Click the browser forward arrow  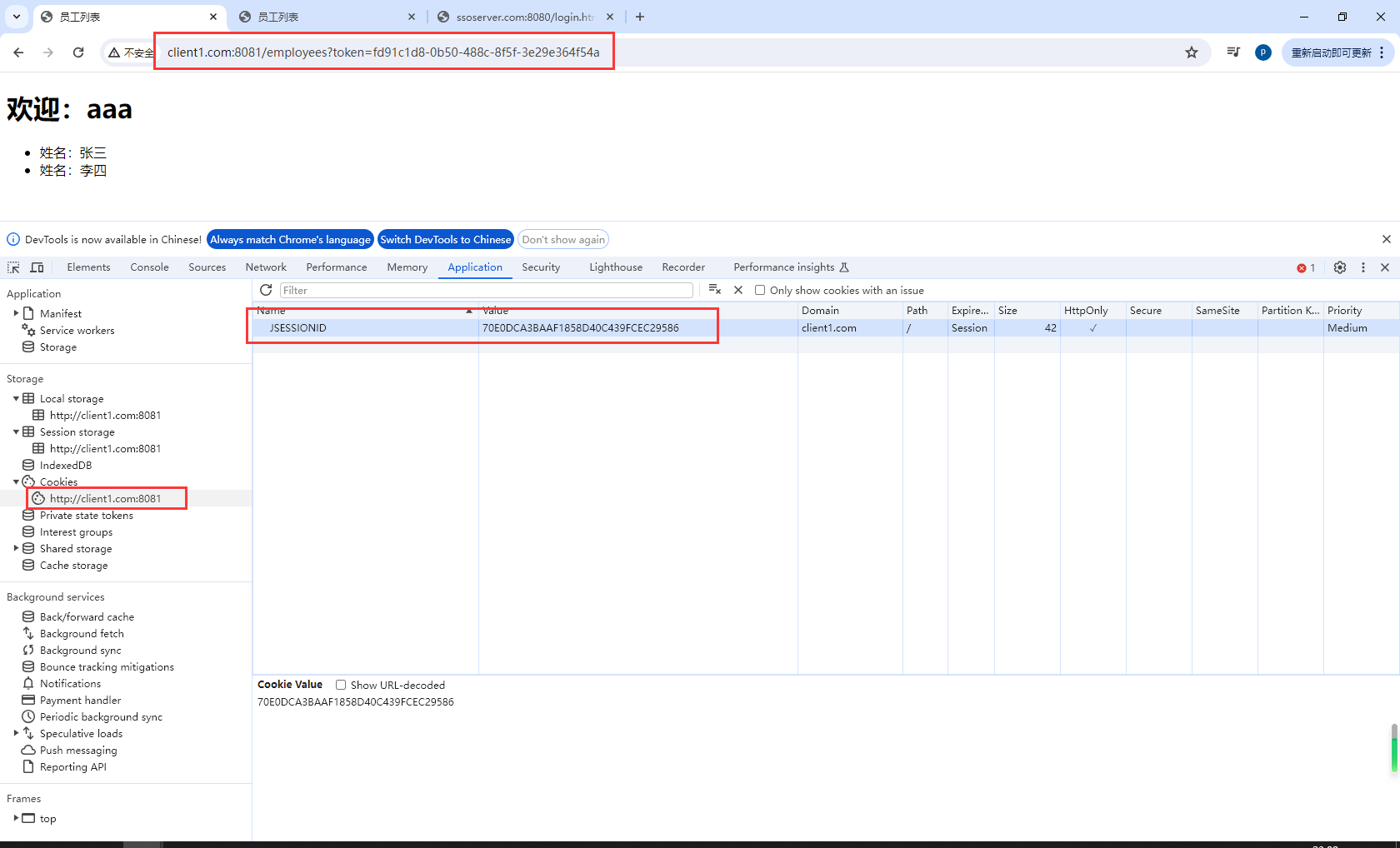(x=48, y=52)
